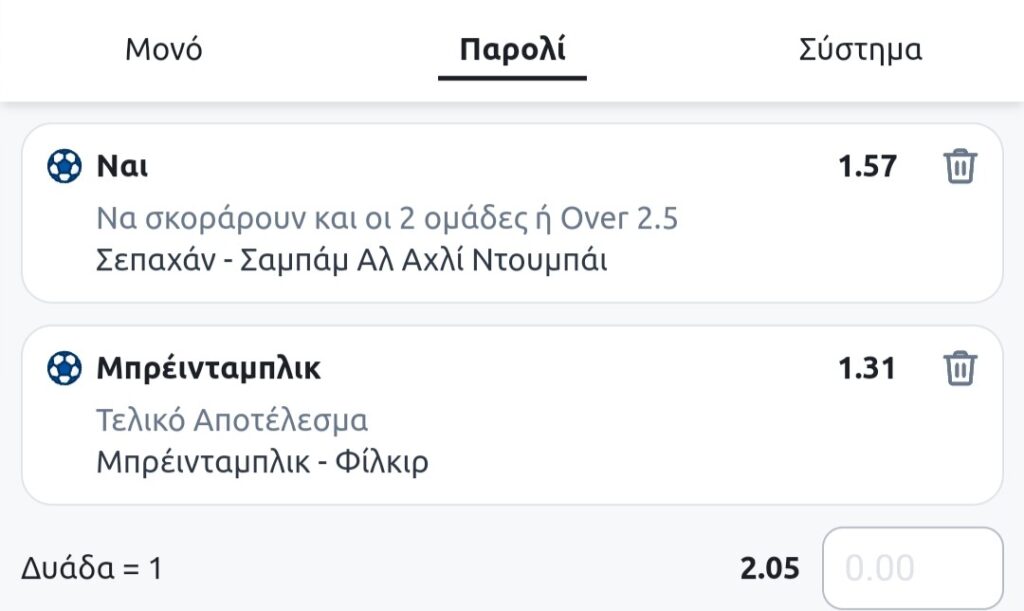The height and width of the screenshot is (611, 1024).
Task: Remove the Μπρέινταμπλικ 1.31 bet via trash icon
Action: [x=960, y=368]
